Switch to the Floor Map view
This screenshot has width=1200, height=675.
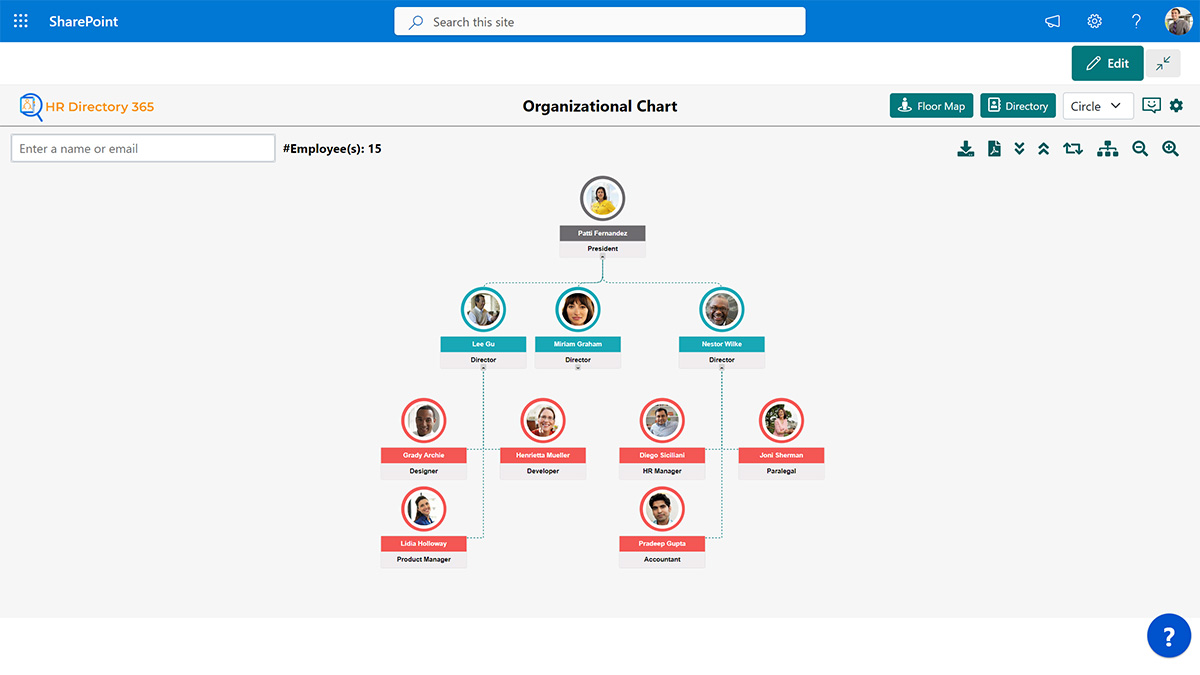(931, 105)
